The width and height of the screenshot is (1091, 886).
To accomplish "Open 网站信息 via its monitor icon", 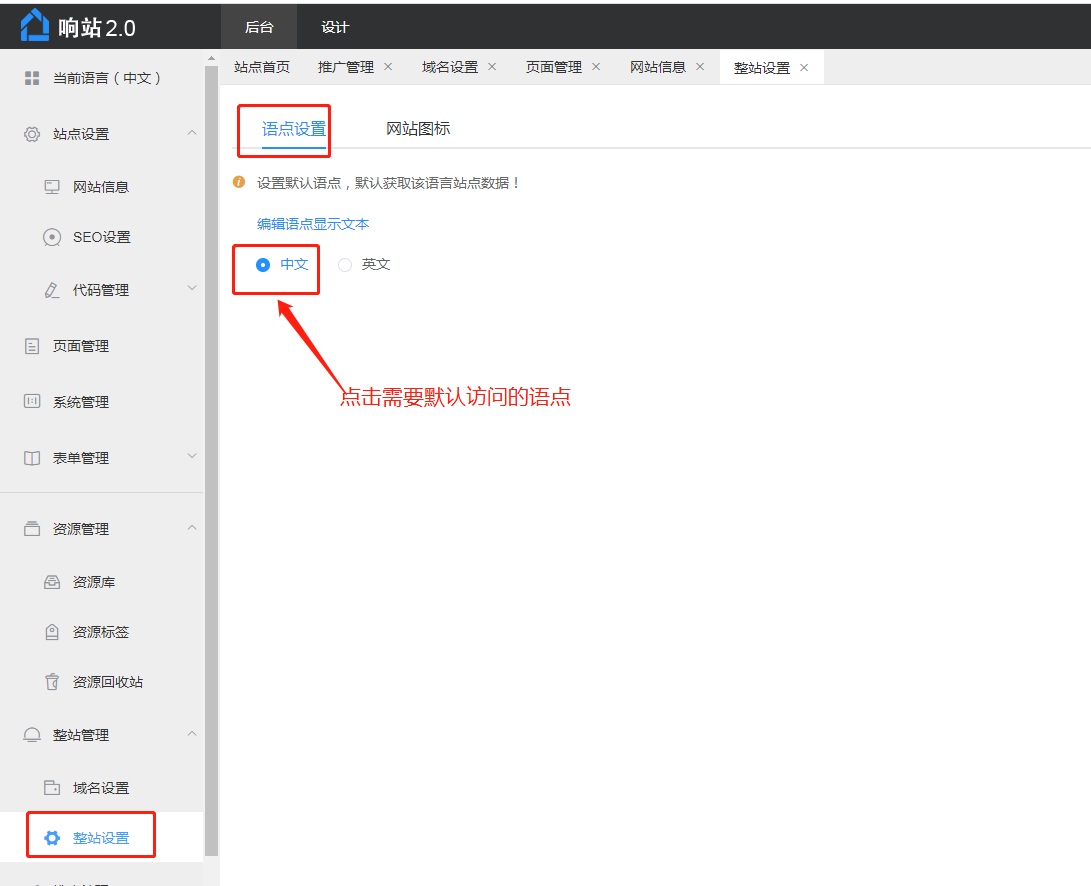I will tap(52, 187).
